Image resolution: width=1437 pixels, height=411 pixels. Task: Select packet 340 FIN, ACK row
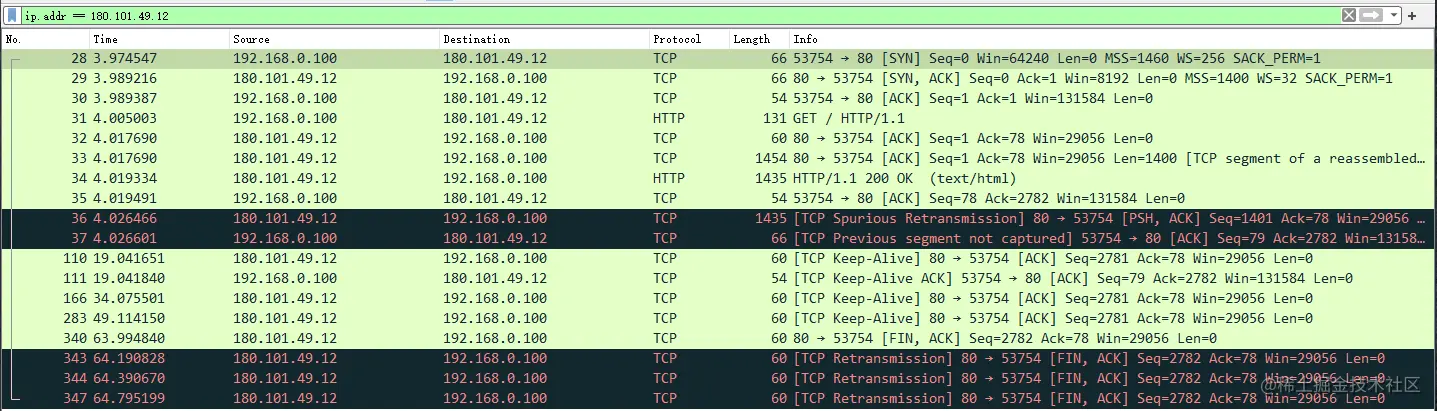pyautogui.click(x=718, y=339)
